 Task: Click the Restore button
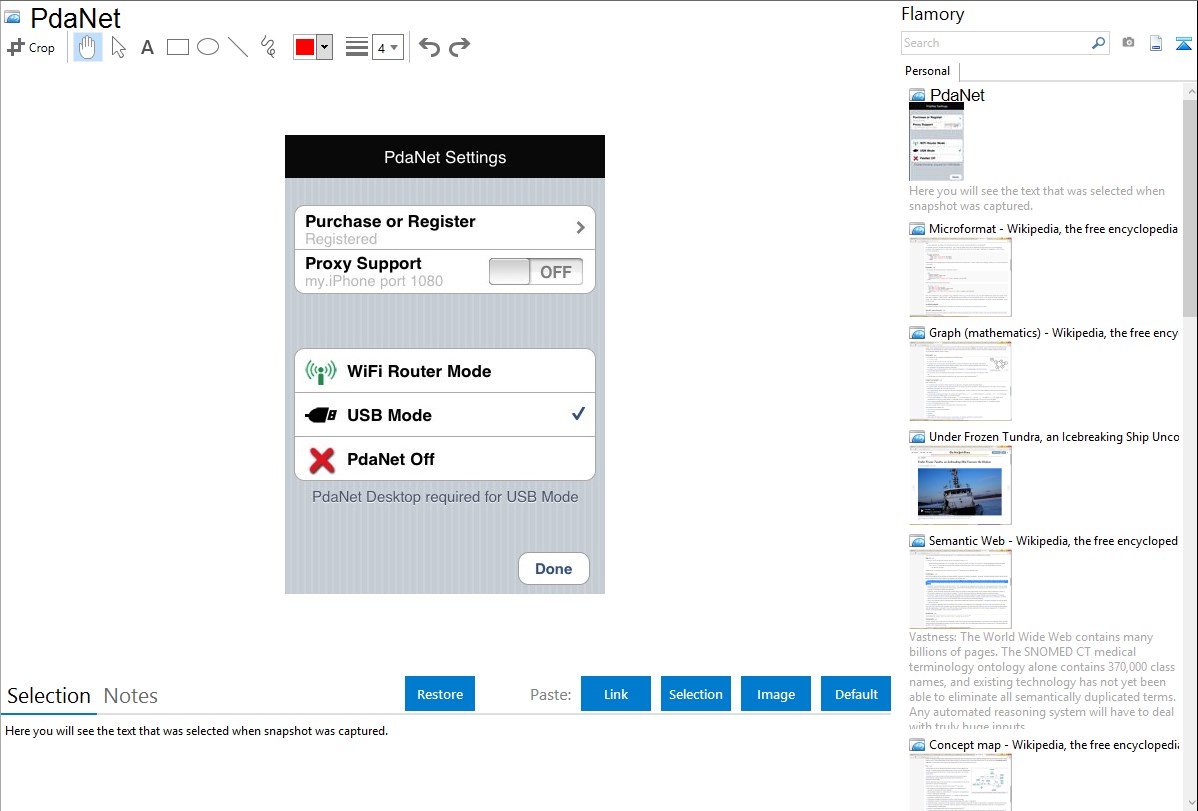[440, 694]
